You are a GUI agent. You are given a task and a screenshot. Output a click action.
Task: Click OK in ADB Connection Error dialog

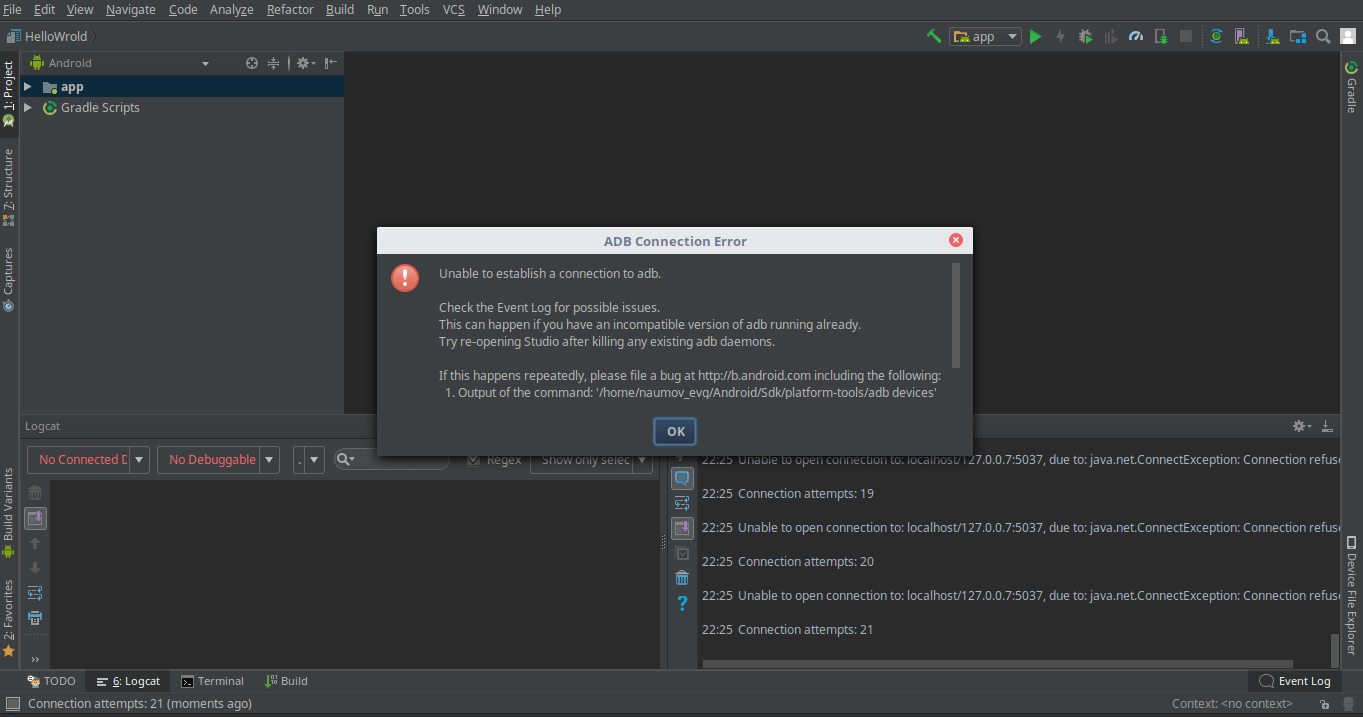tap(675, 431)
